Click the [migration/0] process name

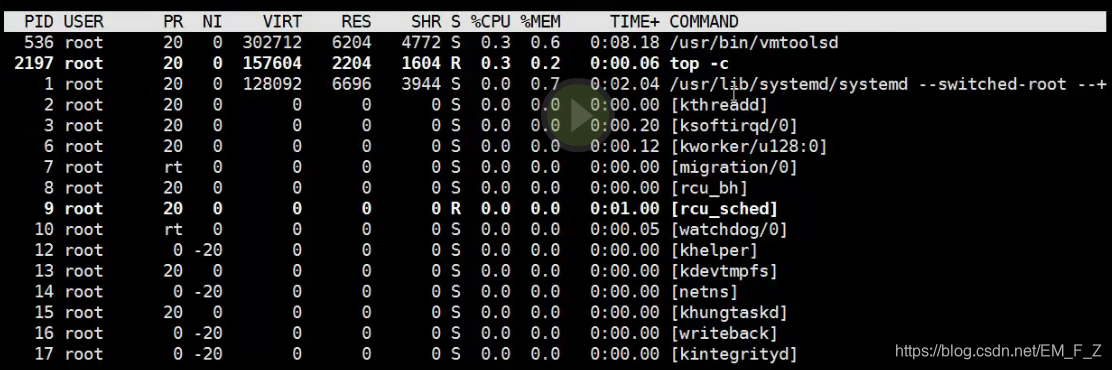point(734,167)
